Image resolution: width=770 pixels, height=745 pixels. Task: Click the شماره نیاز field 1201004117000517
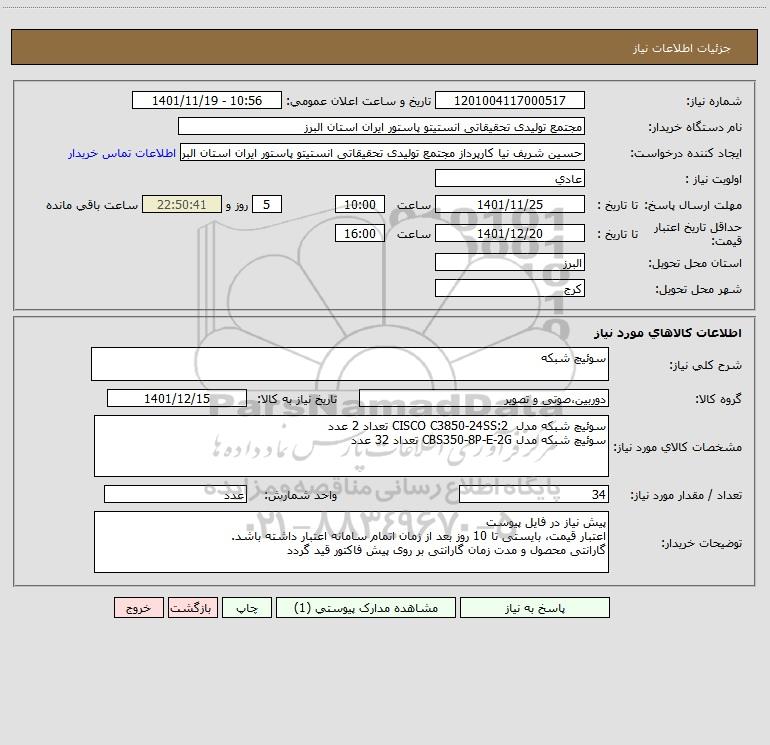click(510, 100)
